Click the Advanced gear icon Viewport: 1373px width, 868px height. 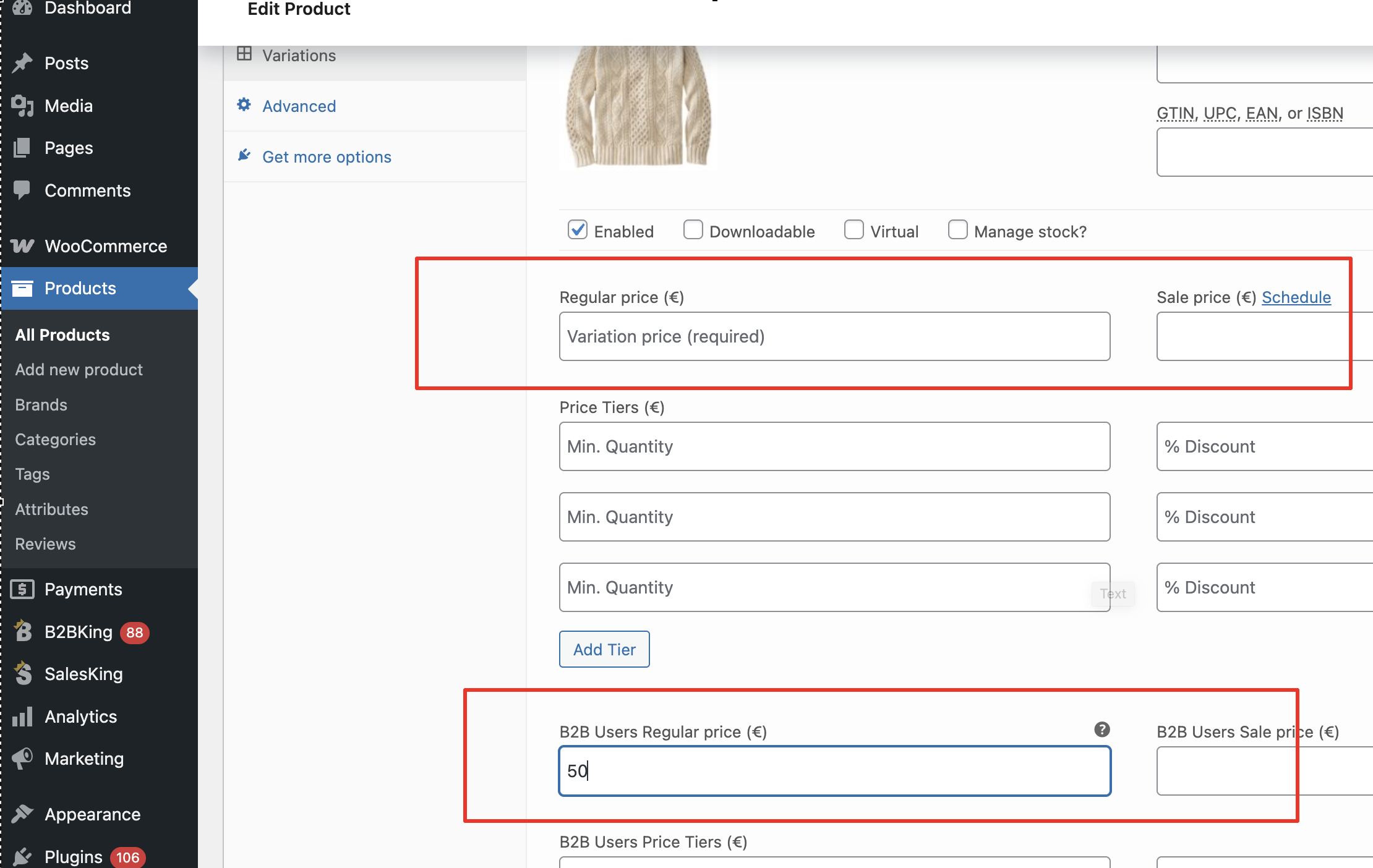pos(244,105)
